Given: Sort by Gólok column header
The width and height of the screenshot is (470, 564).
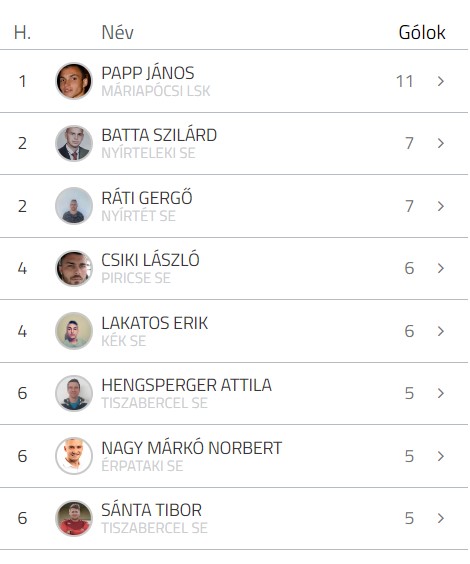Looking at the screenshot, I should click(422, 32).
